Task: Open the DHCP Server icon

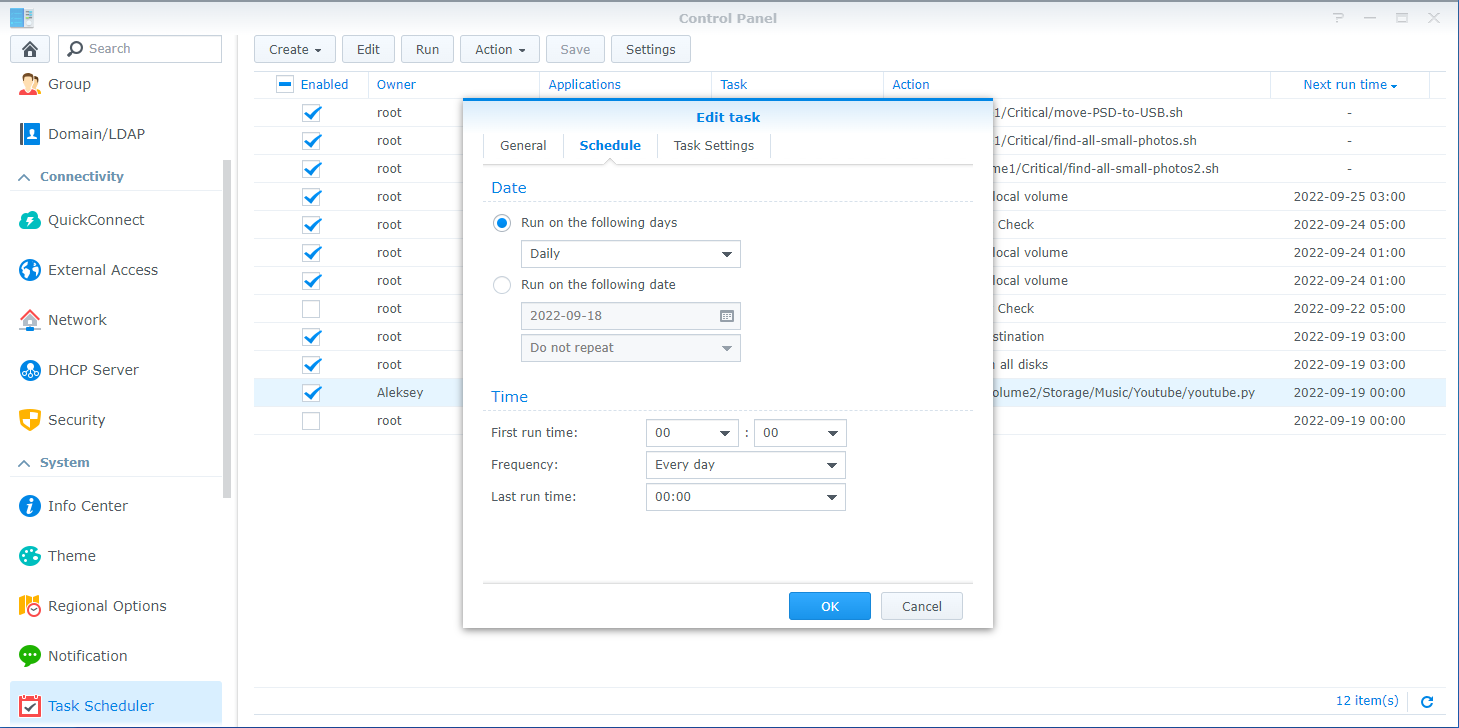Action: 29,369
